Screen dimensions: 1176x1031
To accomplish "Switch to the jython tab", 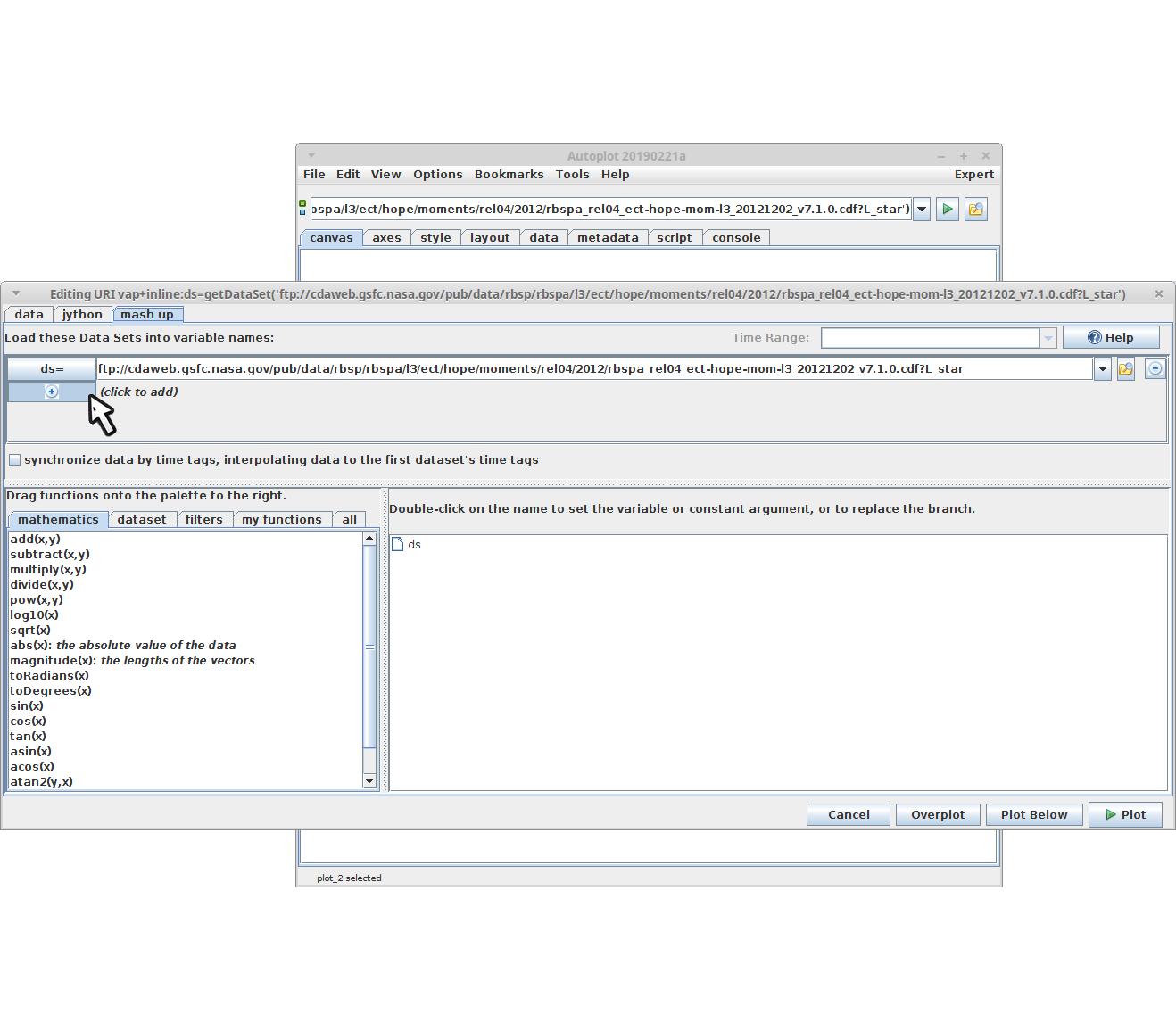I will pos(82,314).
